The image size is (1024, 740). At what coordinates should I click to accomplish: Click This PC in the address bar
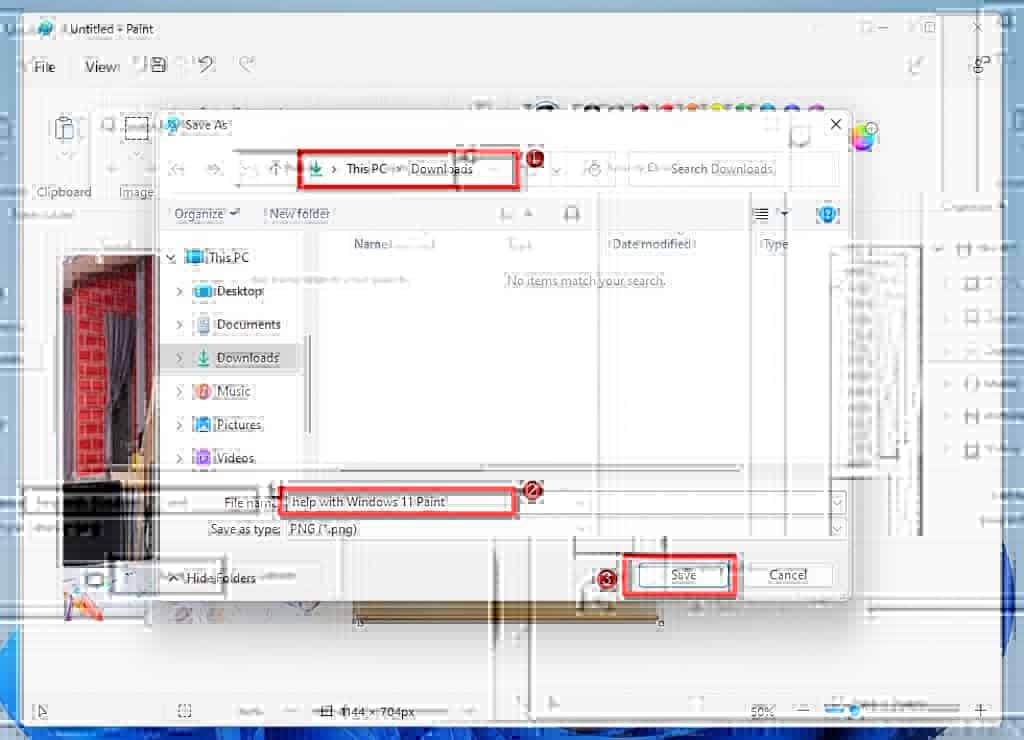(366, 169)
